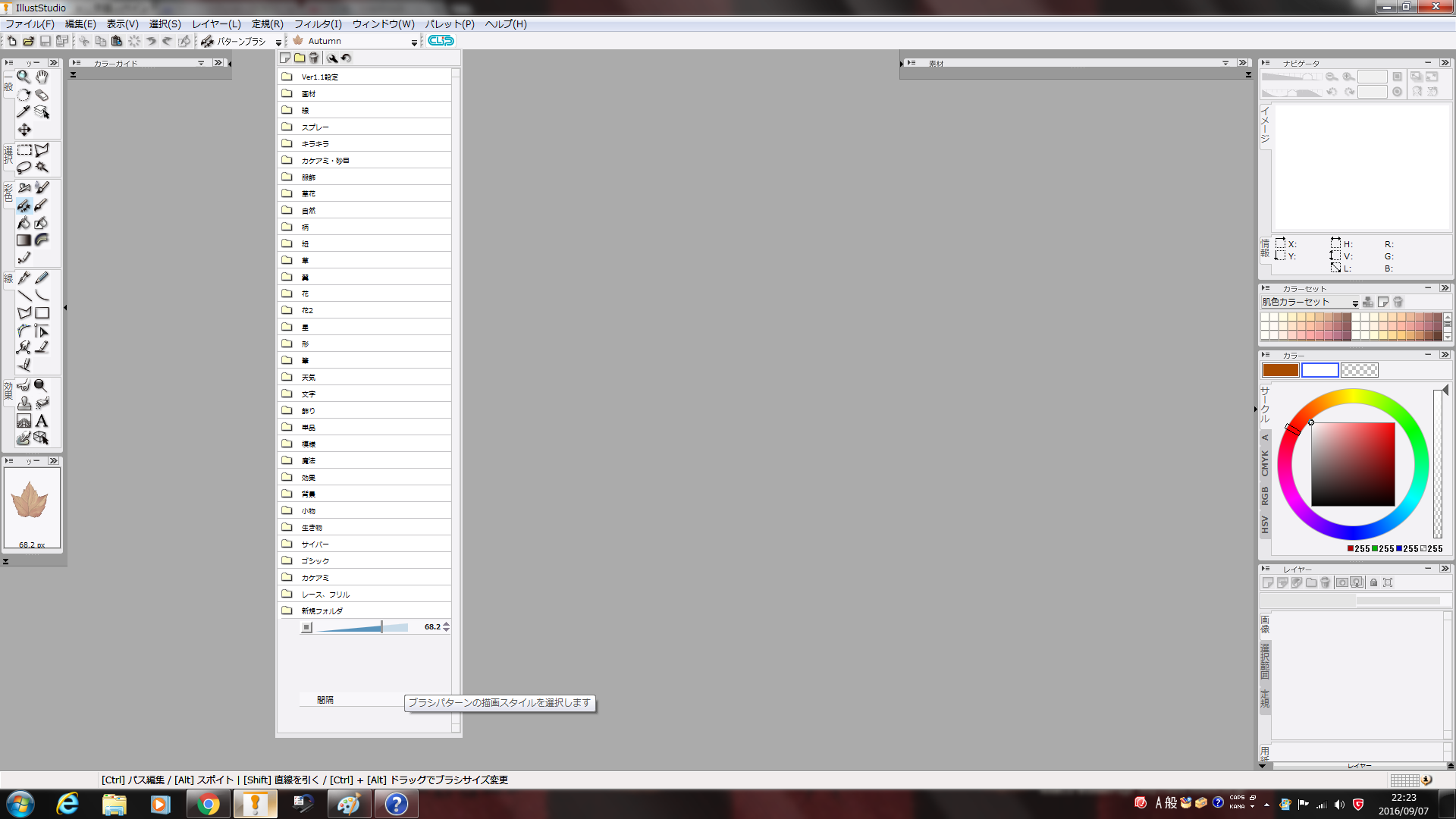The height and width of the screenshot is (819, 1456).
Task: Select the Fill bucket tool
Action: click(24, 223)
